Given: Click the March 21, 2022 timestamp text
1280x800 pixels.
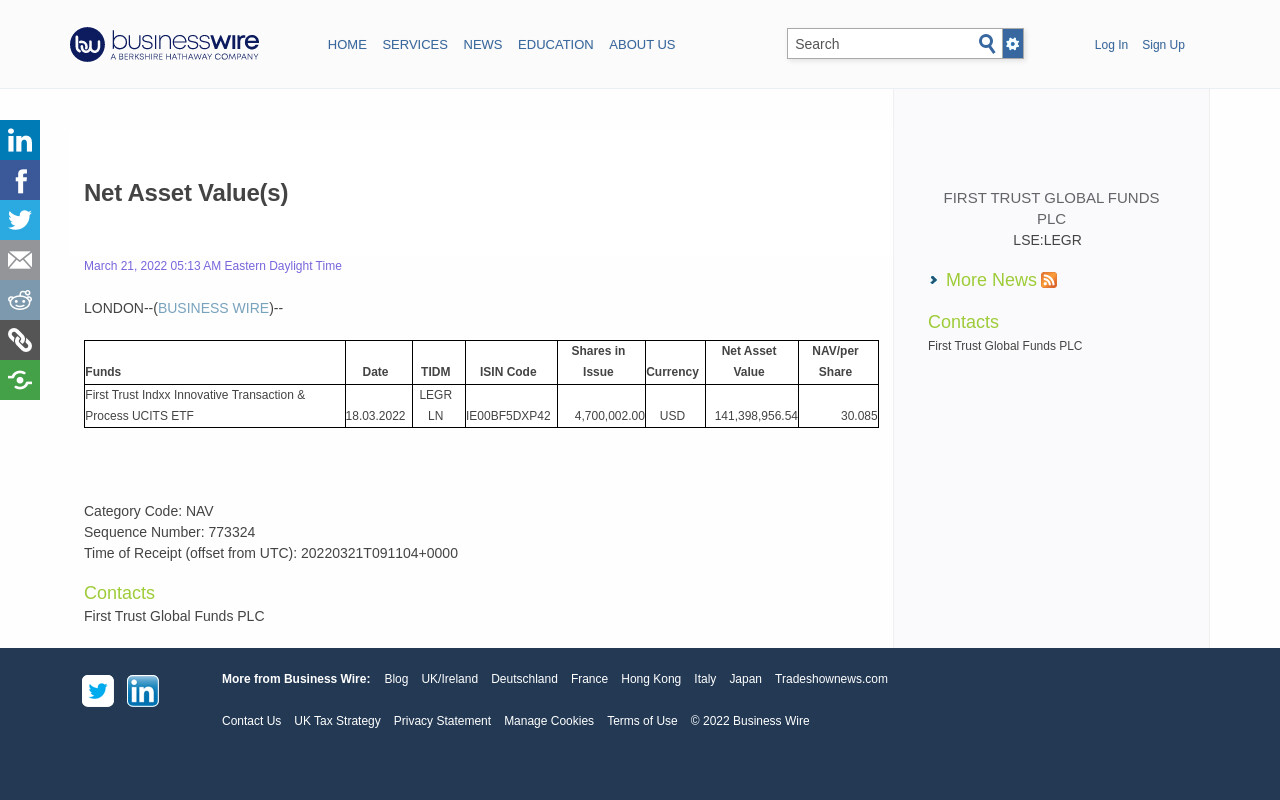Looking at the screenshot, I should (213, 266).
